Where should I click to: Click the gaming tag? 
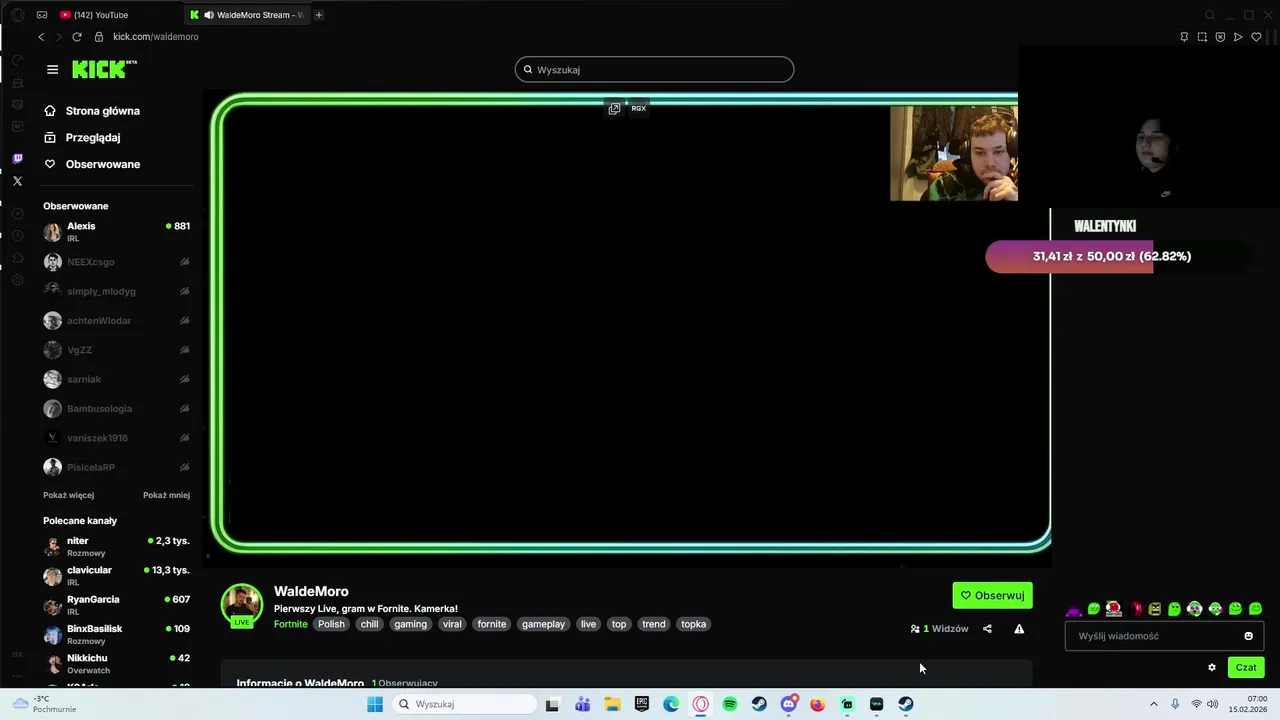click(410, 624)
